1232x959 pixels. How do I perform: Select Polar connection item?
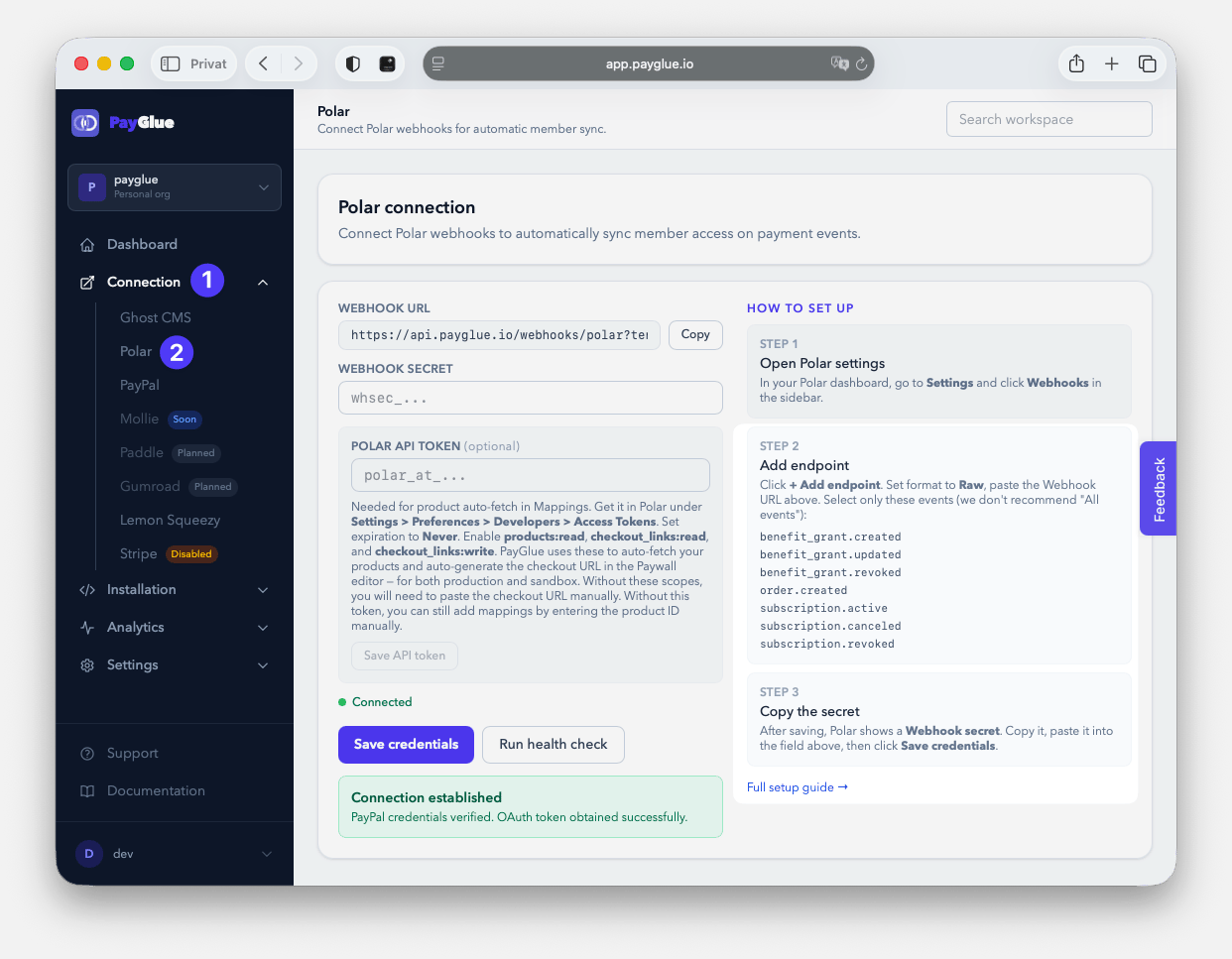point(136,352)
